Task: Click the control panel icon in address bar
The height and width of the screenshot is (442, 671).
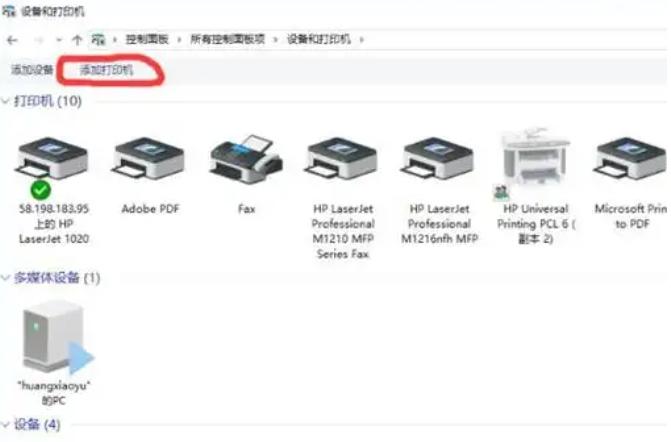Action: click(98, 40)
